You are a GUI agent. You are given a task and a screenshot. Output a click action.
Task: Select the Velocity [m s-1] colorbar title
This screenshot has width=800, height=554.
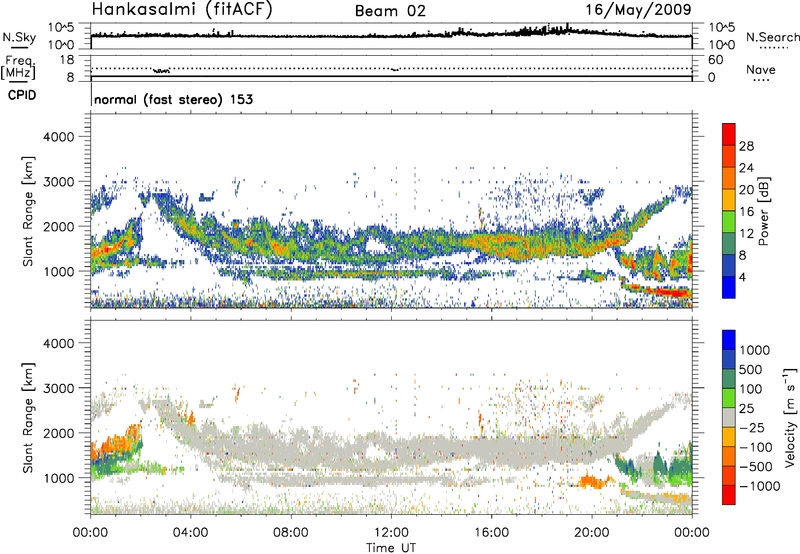coord(790,417)
